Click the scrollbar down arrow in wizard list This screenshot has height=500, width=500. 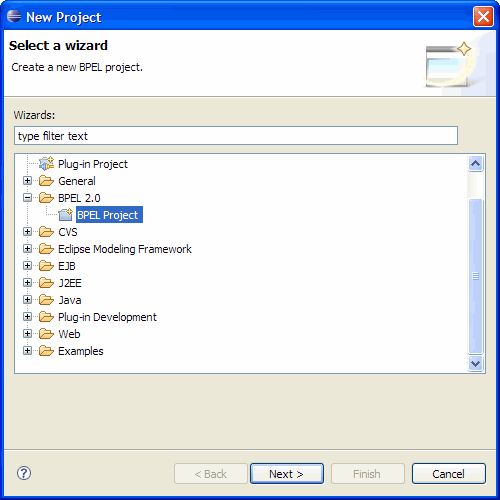tap(475, 363)
